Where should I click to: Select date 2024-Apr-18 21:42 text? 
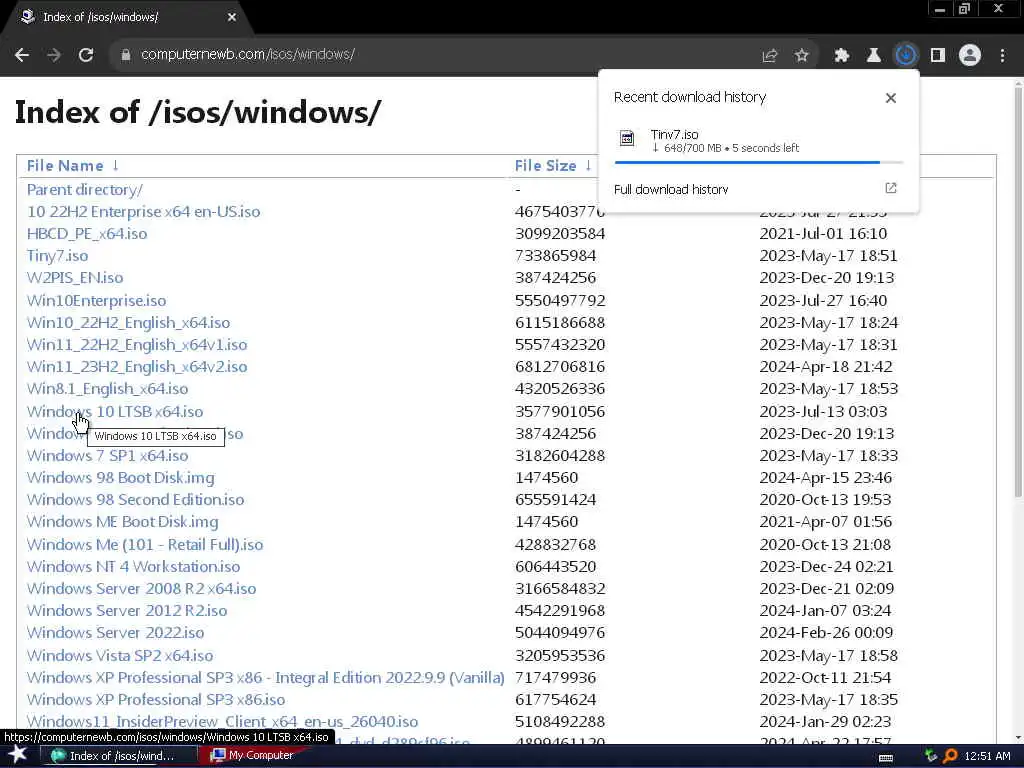coord(826,367)
